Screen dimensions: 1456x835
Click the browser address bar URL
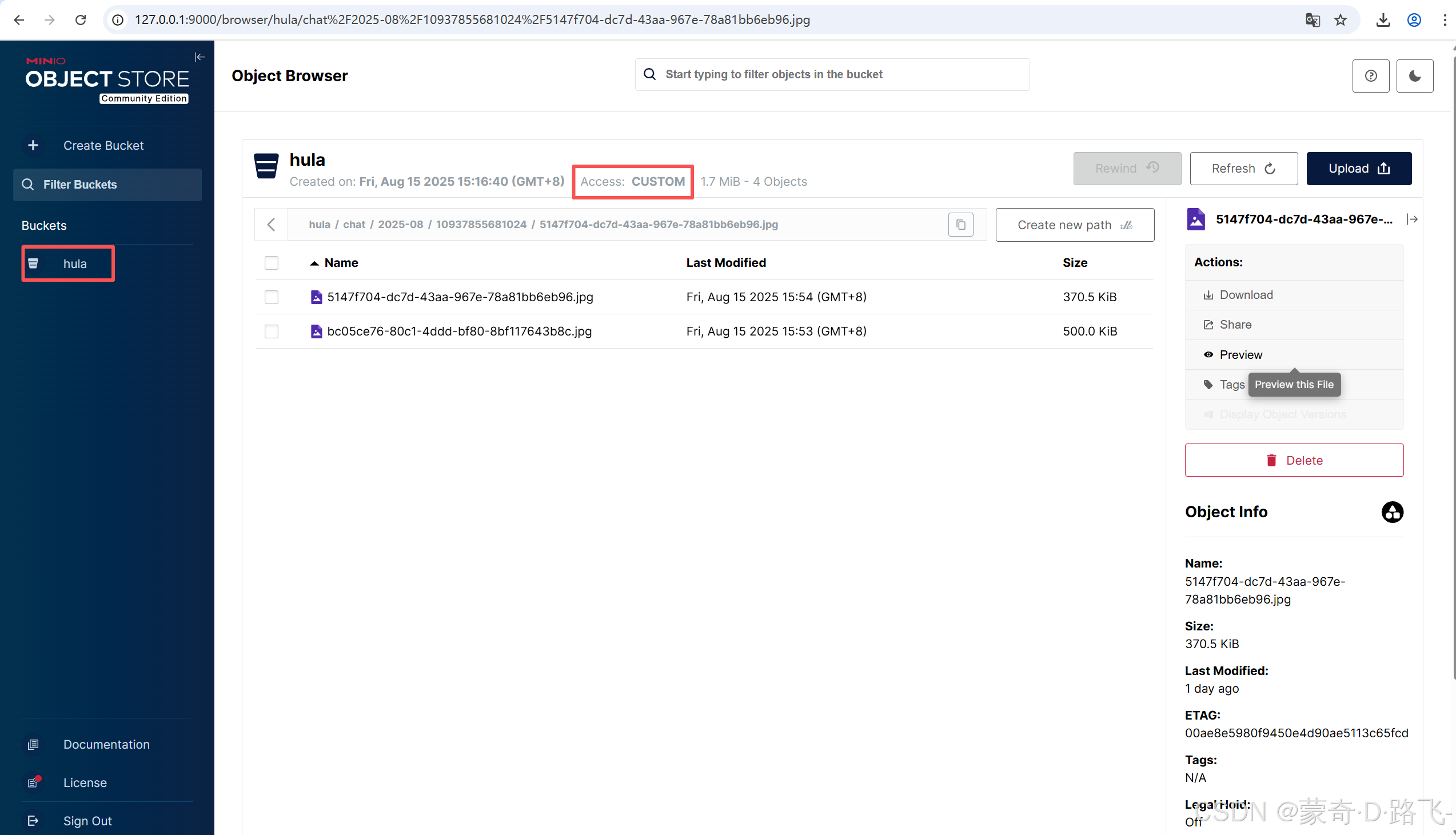click(x=472, y=20)
